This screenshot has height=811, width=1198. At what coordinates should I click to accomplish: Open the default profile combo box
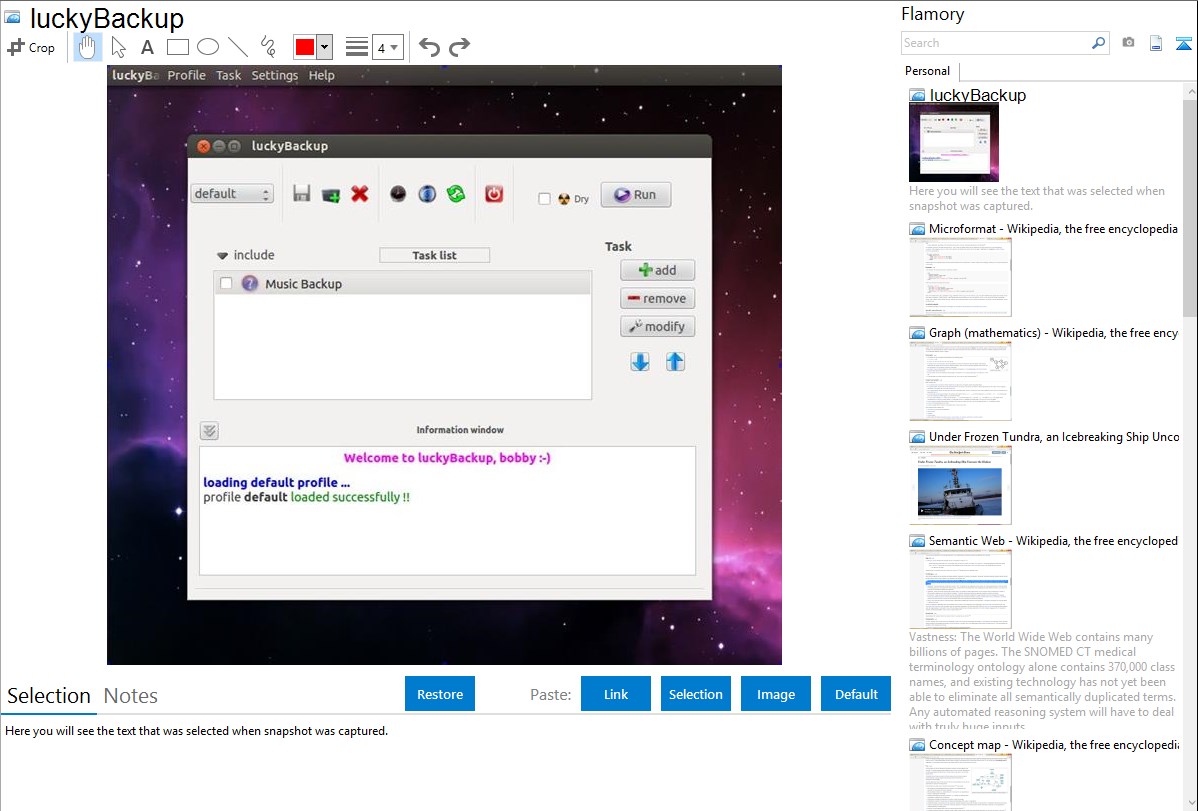coord(232,194)
